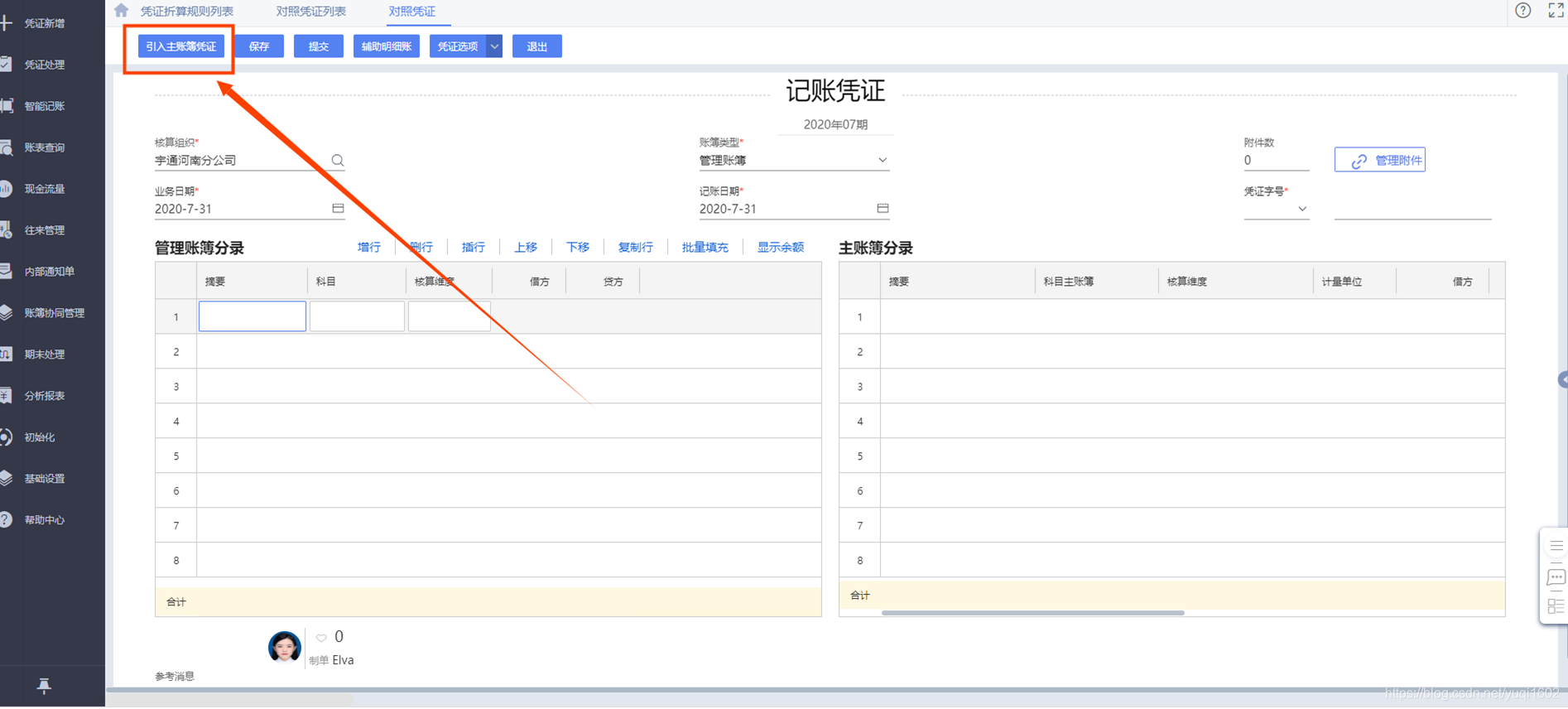The height and width of the screenshot is (709, 1568).
Task: Click the 主账簿分录 horizontal scrollbar
Action: click(x=1033, y=613)
